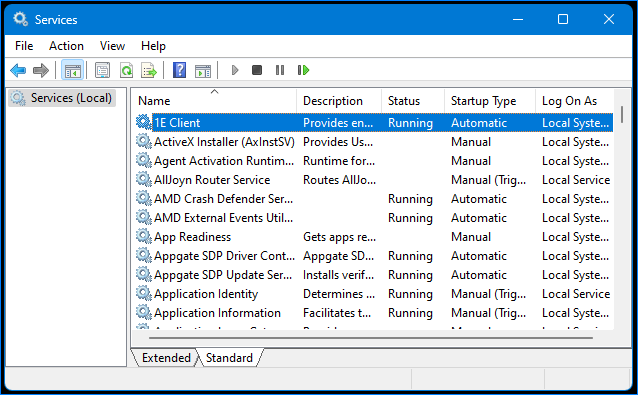
Task: Click the gear icon beside ActiveX Installer
Action: [x=144, y=141]
